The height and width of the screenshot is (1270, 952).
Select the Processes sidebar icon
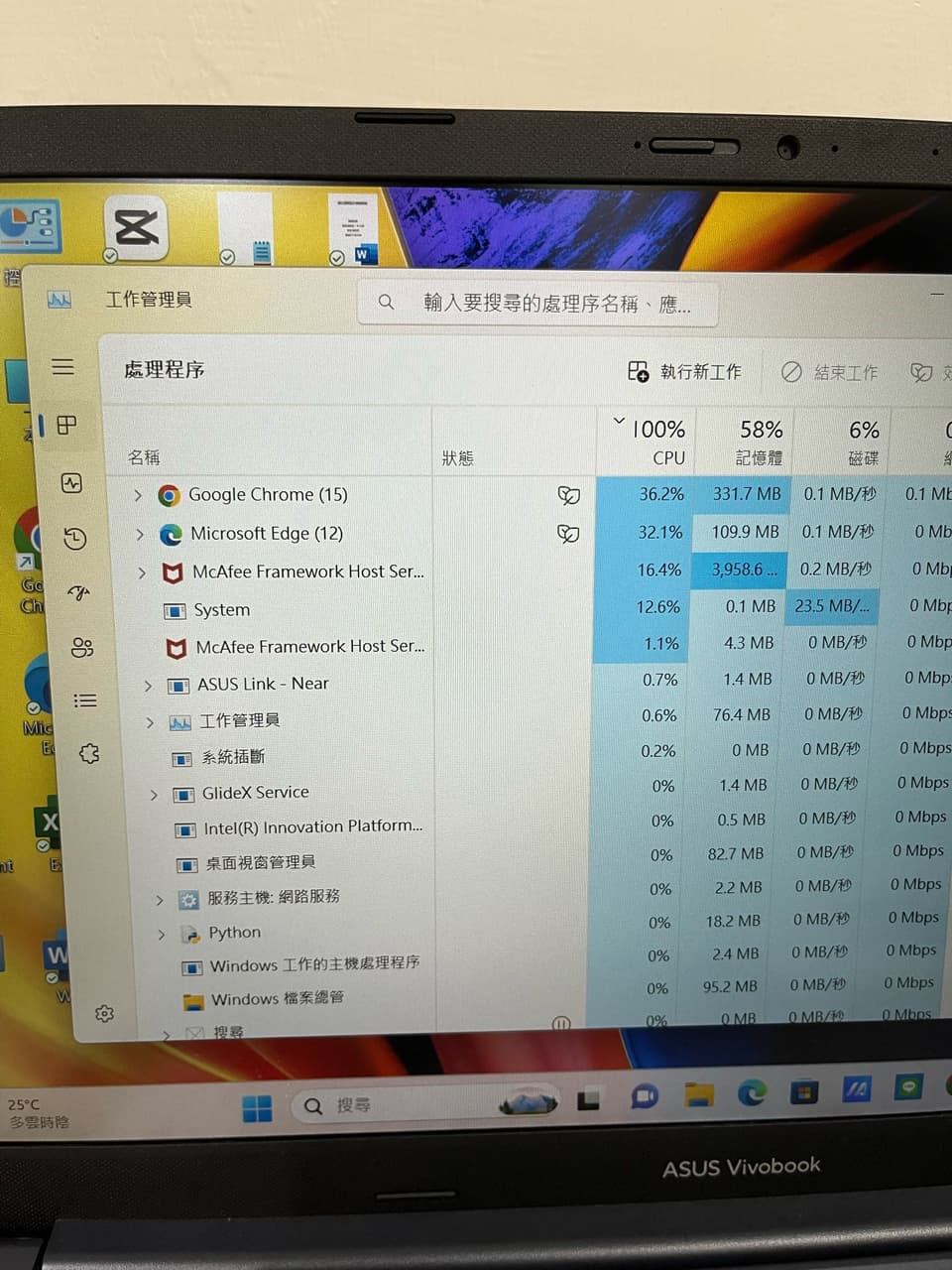tap(67, 426)
